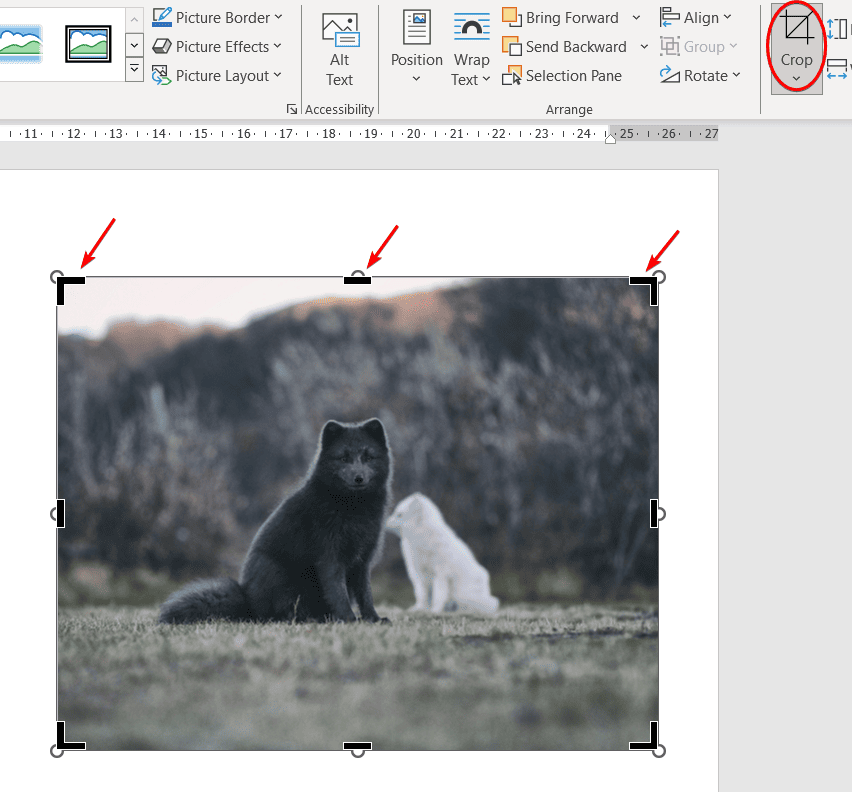Expand the picture styles gallery
The image size is (852, 792).
(x=135, y=69)
